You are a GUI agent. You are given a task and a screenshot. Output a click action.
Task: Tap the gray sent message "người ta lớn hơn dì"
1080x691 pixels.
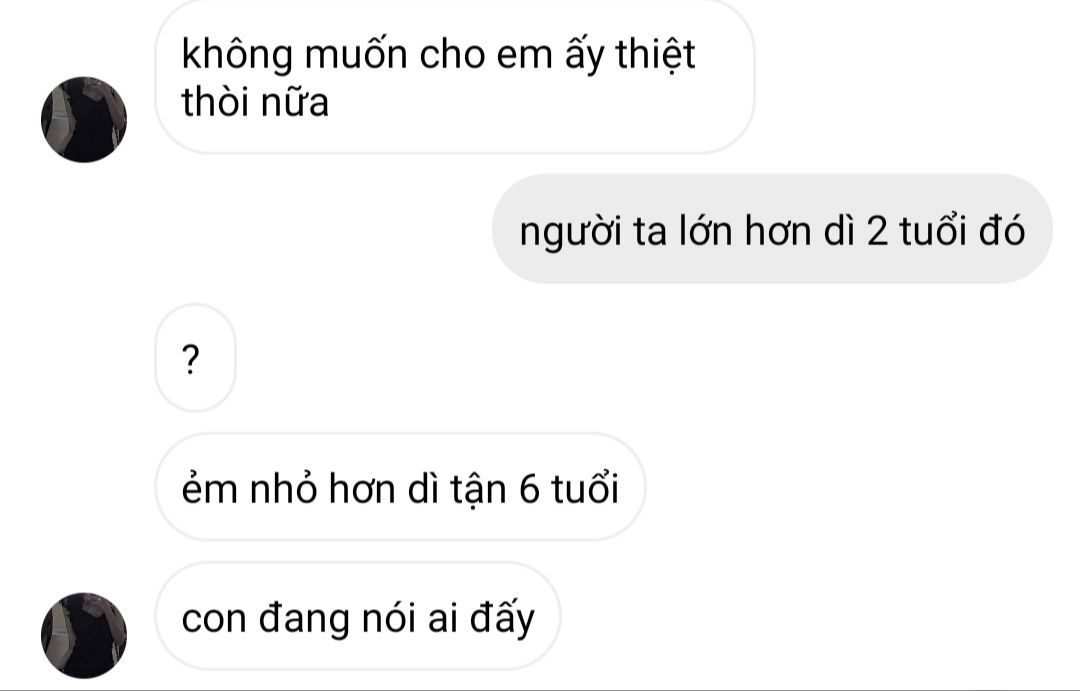coord(772,229)
